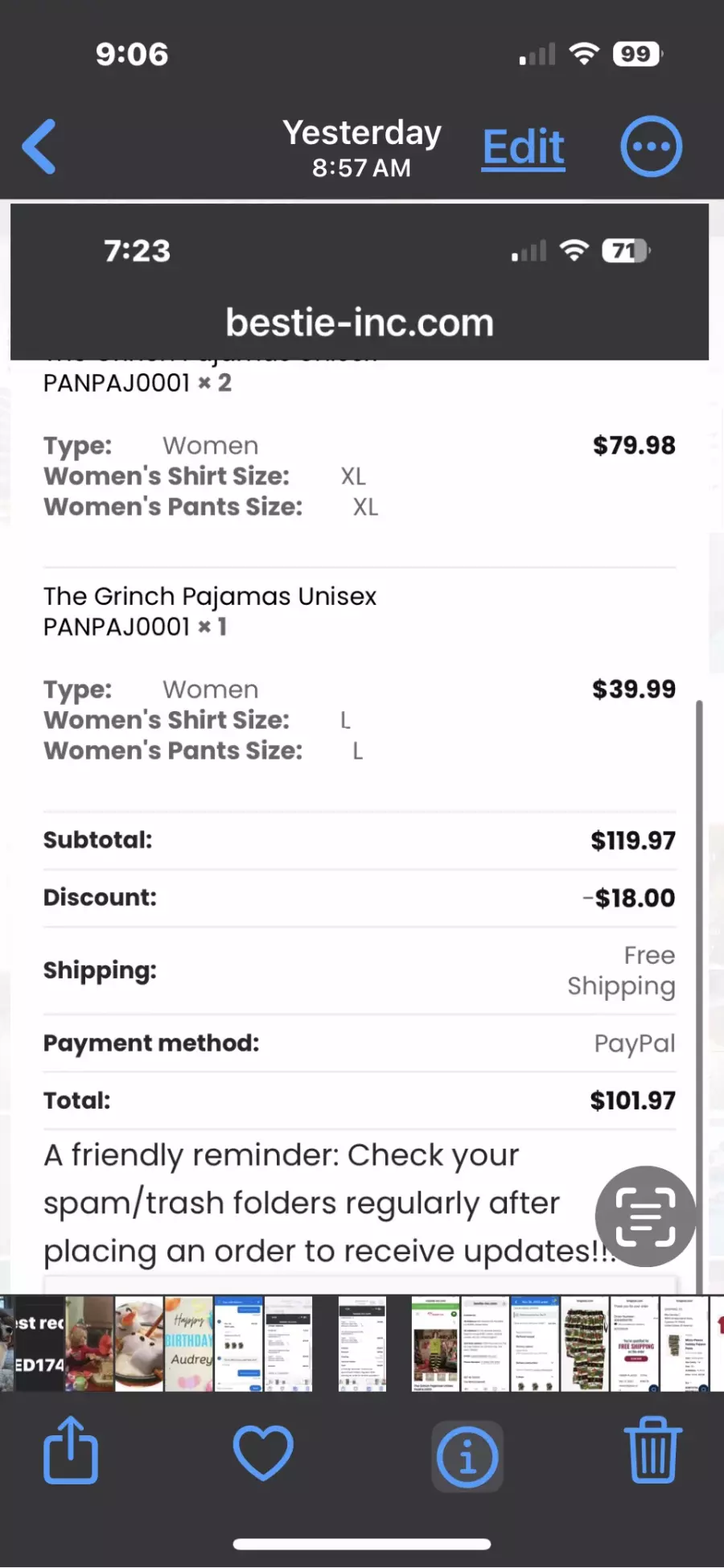
Task: Tap the home indicator bar
Action: tap(362, 1544)
